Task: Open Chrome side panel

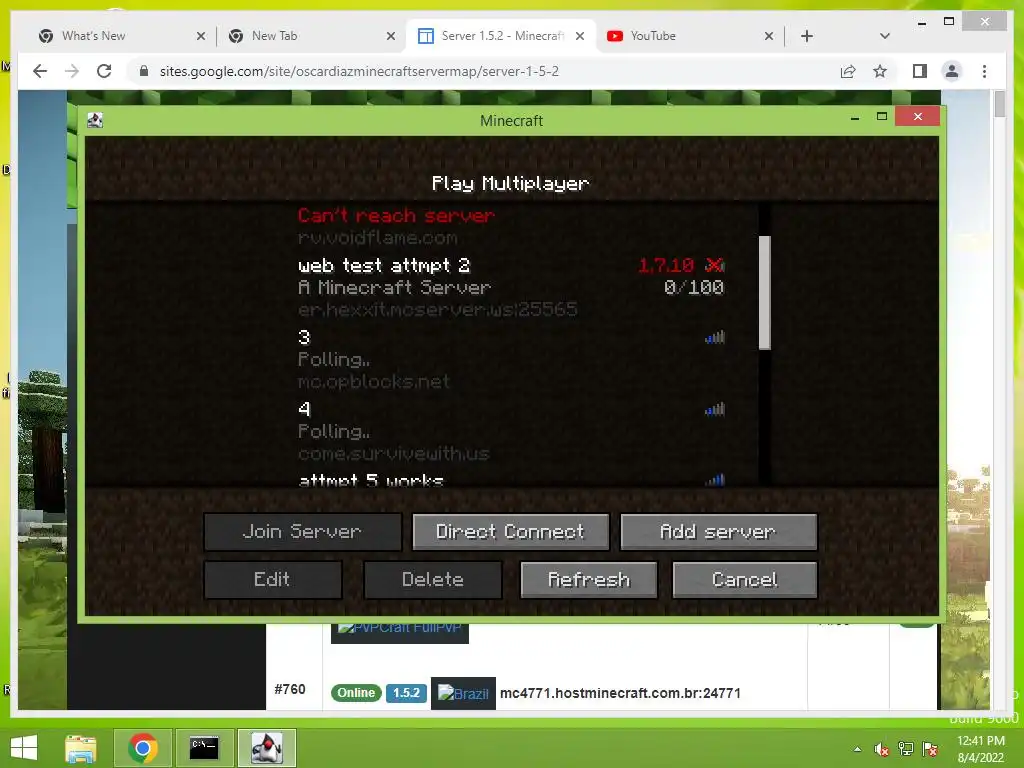Action: click(920, 71)
